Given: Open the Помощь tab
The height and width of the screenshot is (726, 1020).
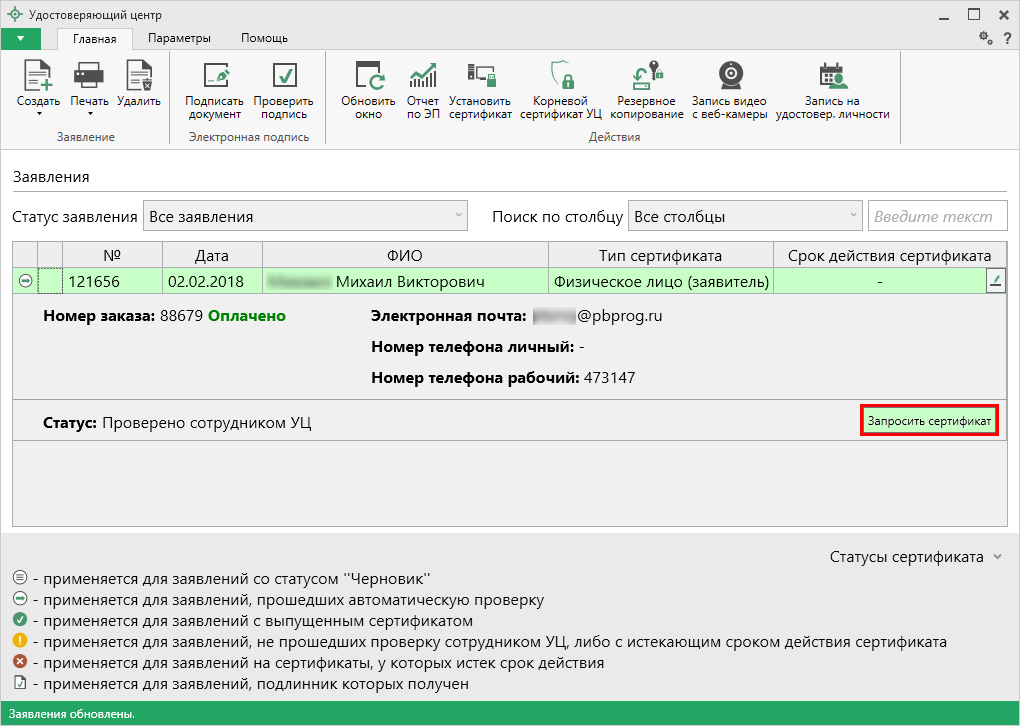Looking at the screenshot, I should (264, 38).
